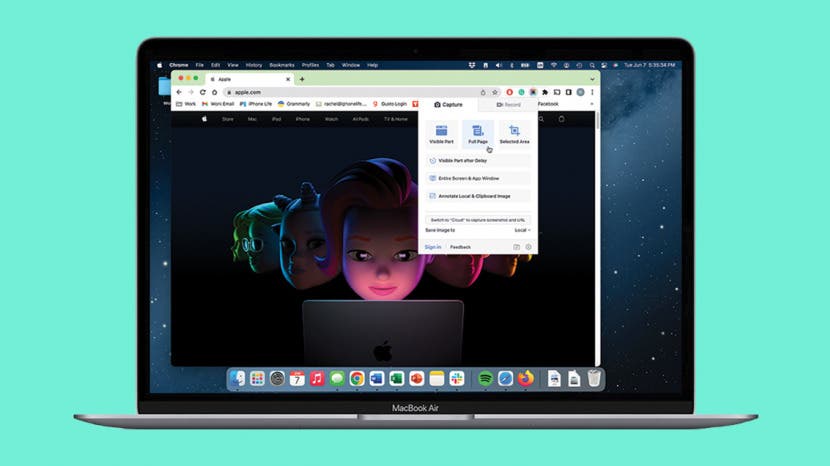Reload the apple.com page
Viewport: 830px width, 466px height.
(x=202, y=92)
